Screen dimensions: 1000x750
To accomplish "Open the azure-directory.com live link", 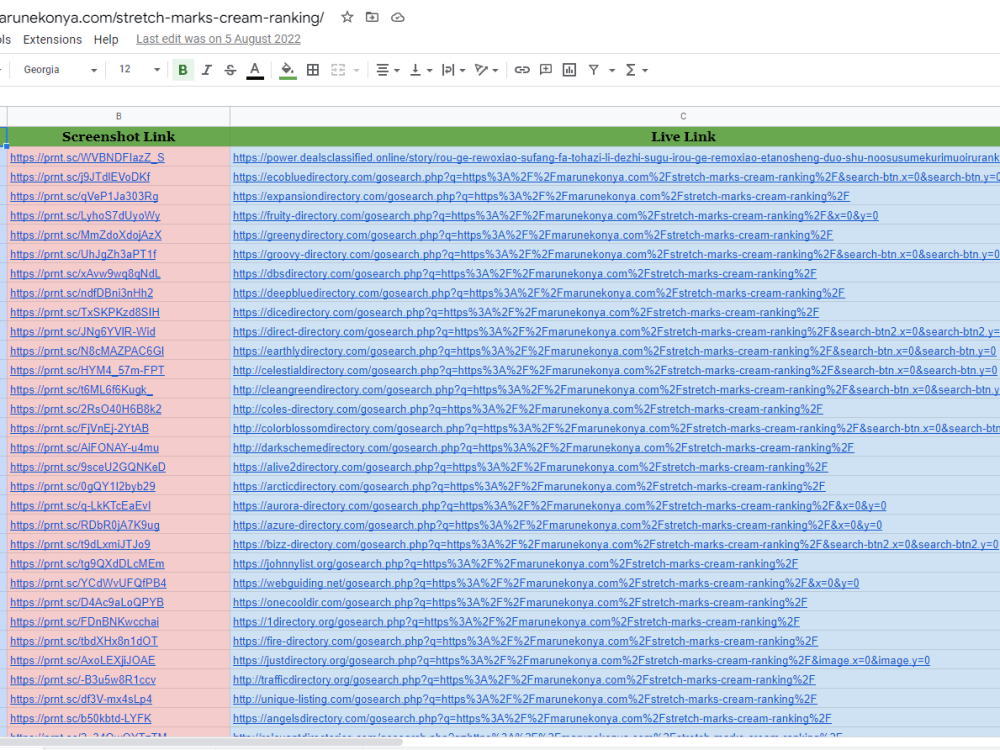I will [x=557, y=525].
